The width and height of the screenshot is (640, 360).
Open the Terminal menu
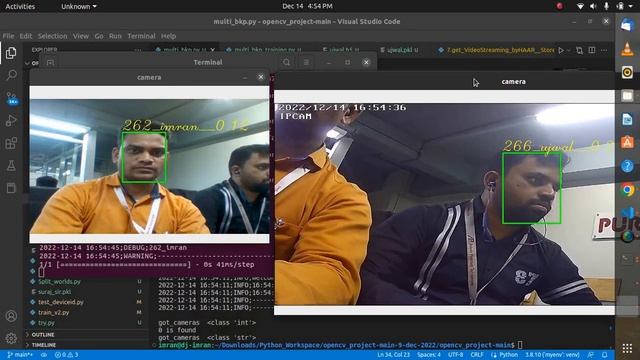click(x=141, y=36)
